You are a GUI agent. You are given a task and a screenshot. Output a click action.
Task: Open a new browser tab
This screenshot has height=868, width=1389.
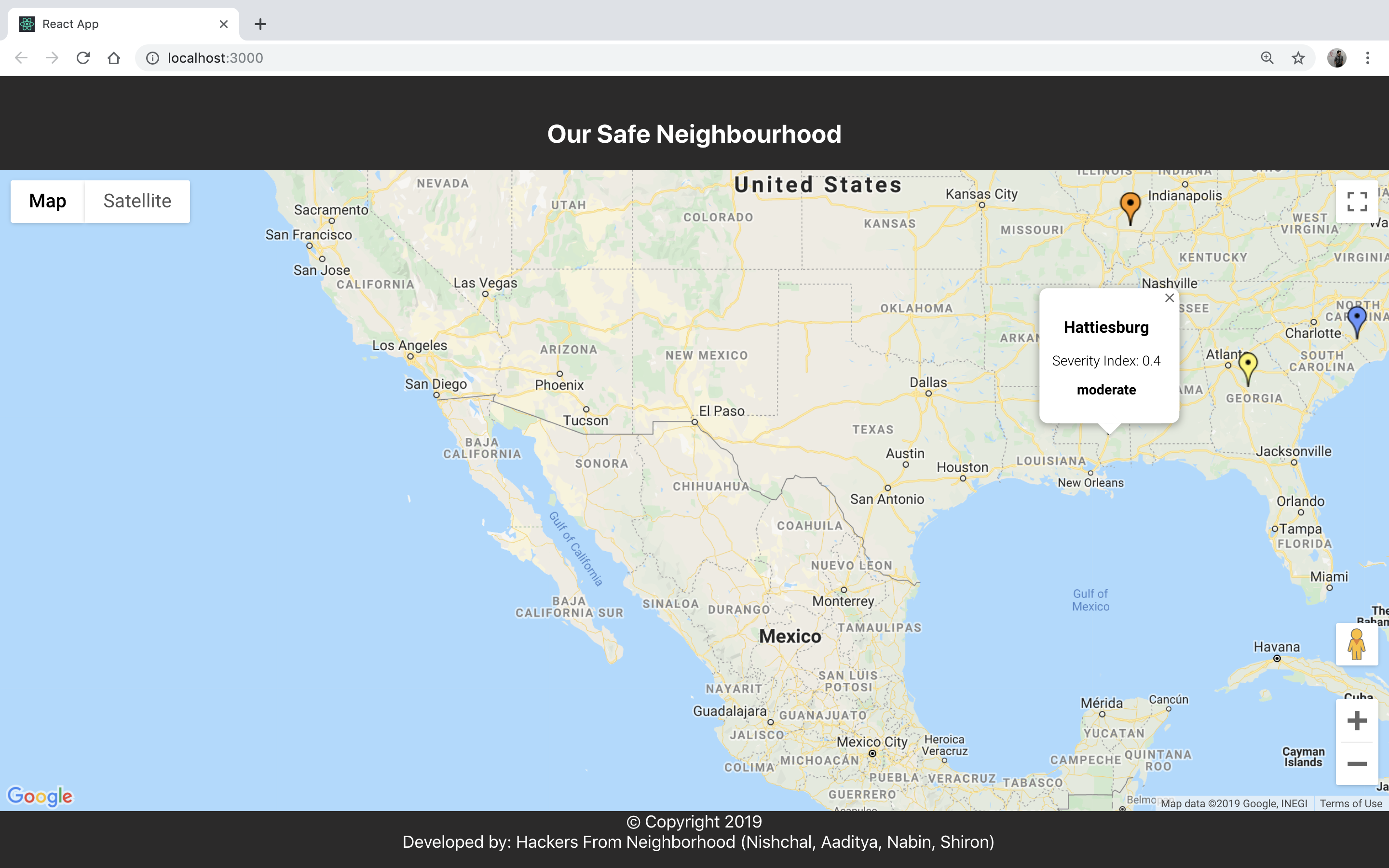click(260, 24)
